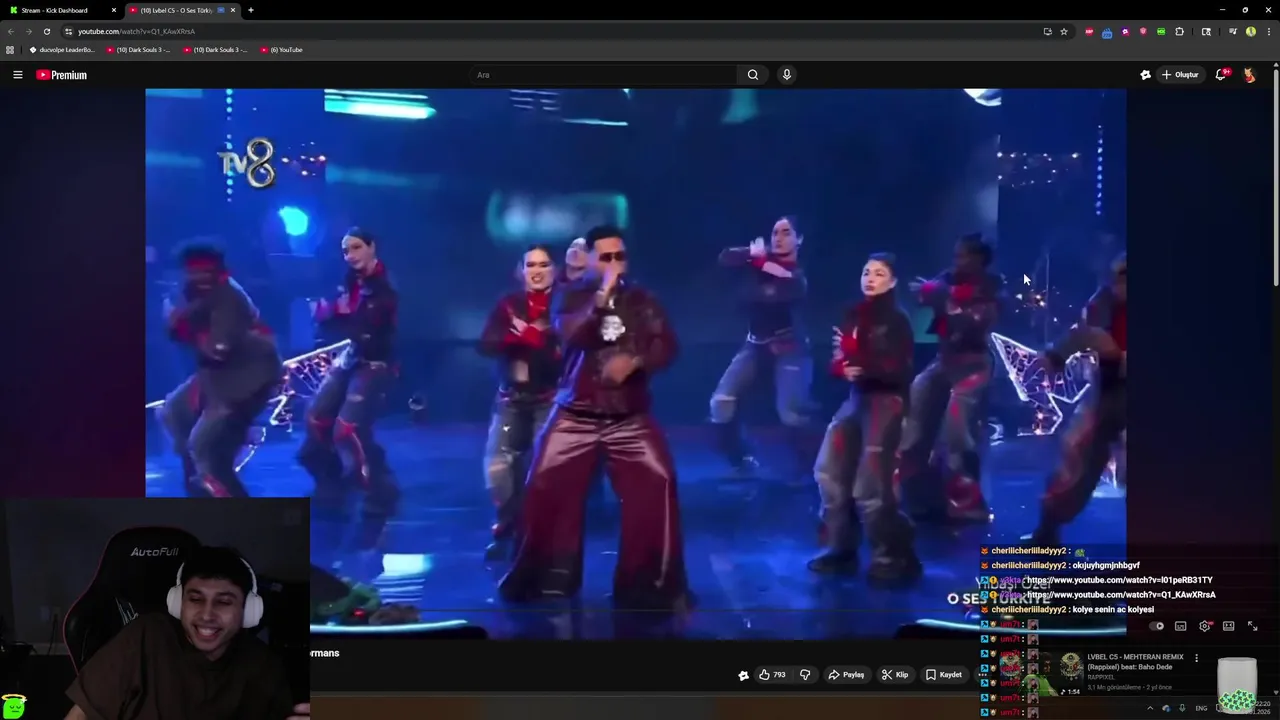Click the Paylaş share button
The image size is (1280, 720).
846,675
